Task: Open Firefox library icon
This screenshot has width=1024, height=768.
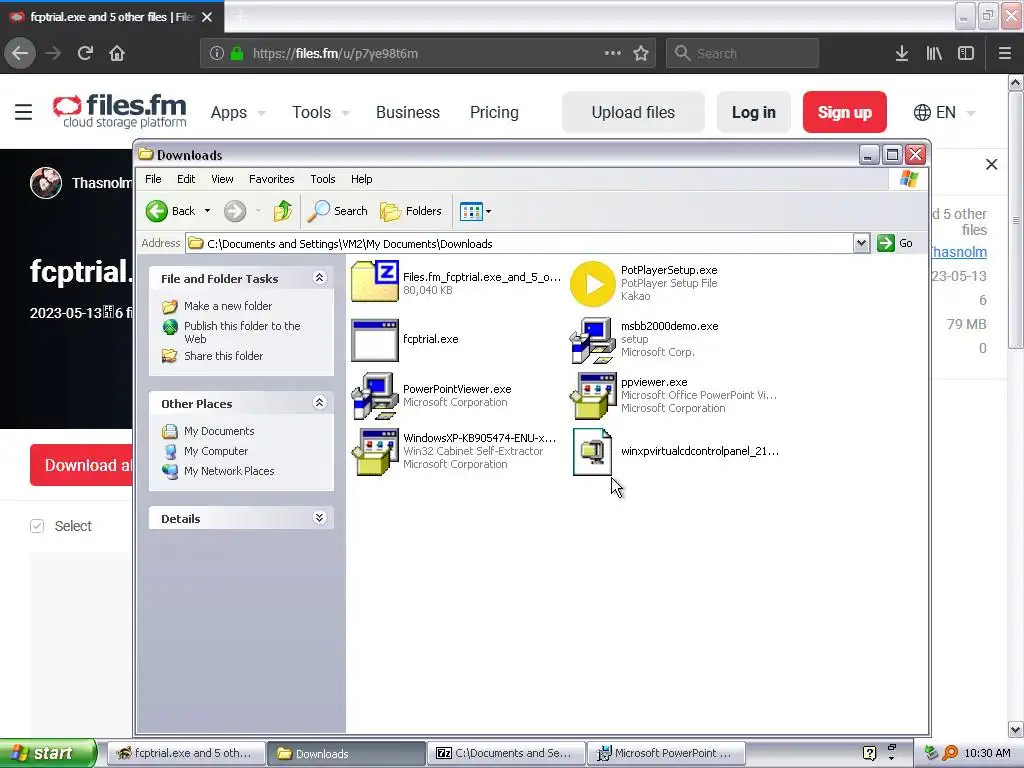Action: [934, 53]
